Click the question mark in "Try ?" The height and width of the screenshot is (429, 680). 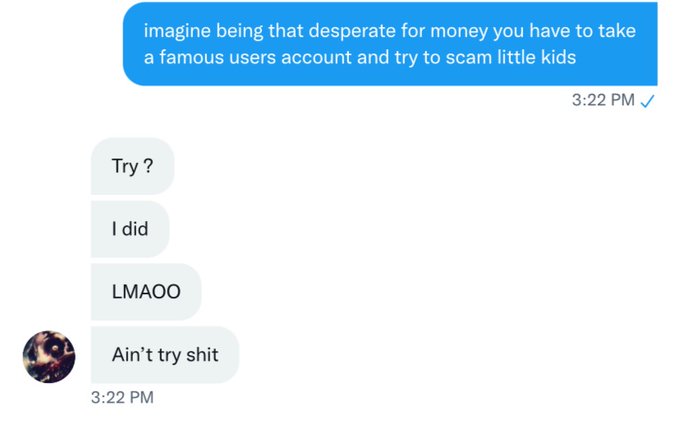[148, 166]
